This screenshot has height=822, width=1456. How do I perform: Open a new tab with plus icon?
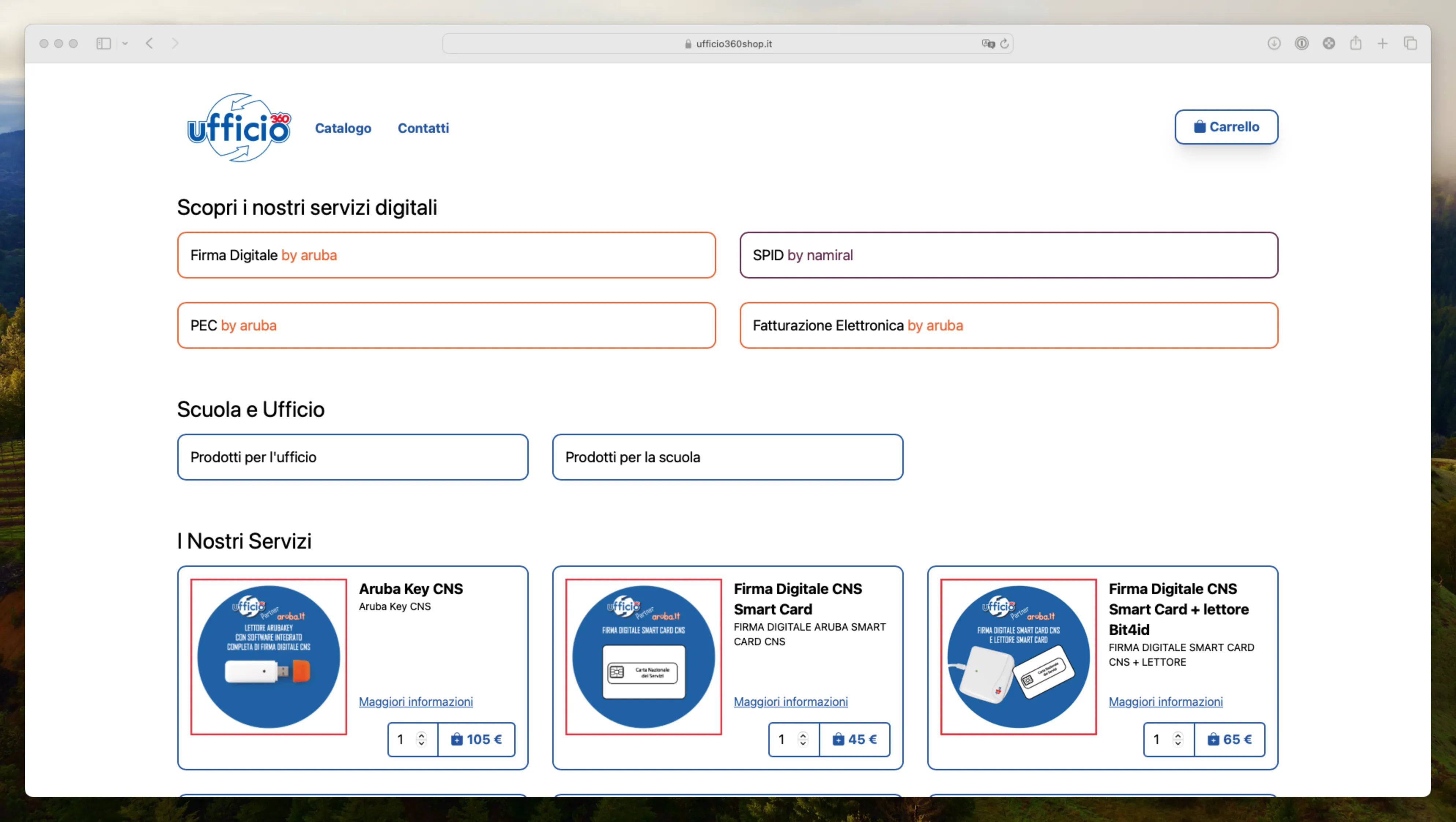click(x=1382, y=44)
